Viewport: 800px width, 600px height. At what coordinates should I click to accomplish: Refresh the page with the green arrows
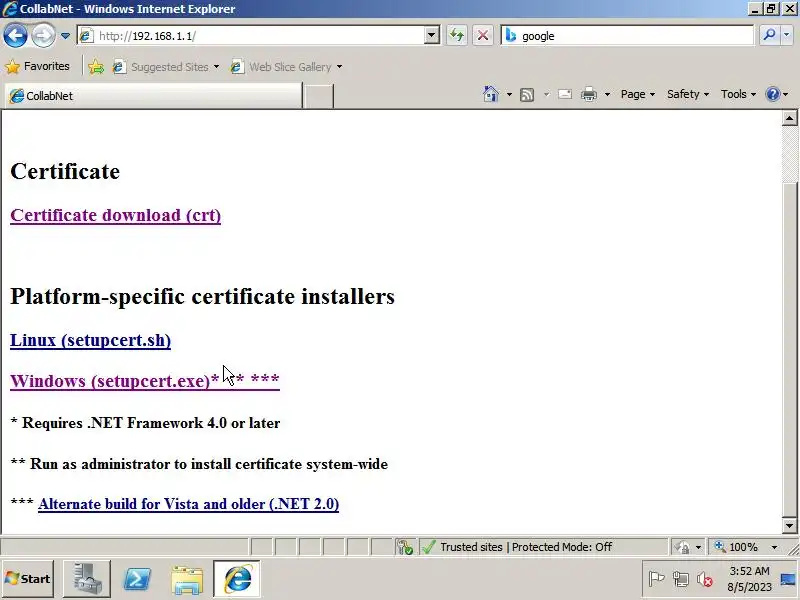click(457, 36)
